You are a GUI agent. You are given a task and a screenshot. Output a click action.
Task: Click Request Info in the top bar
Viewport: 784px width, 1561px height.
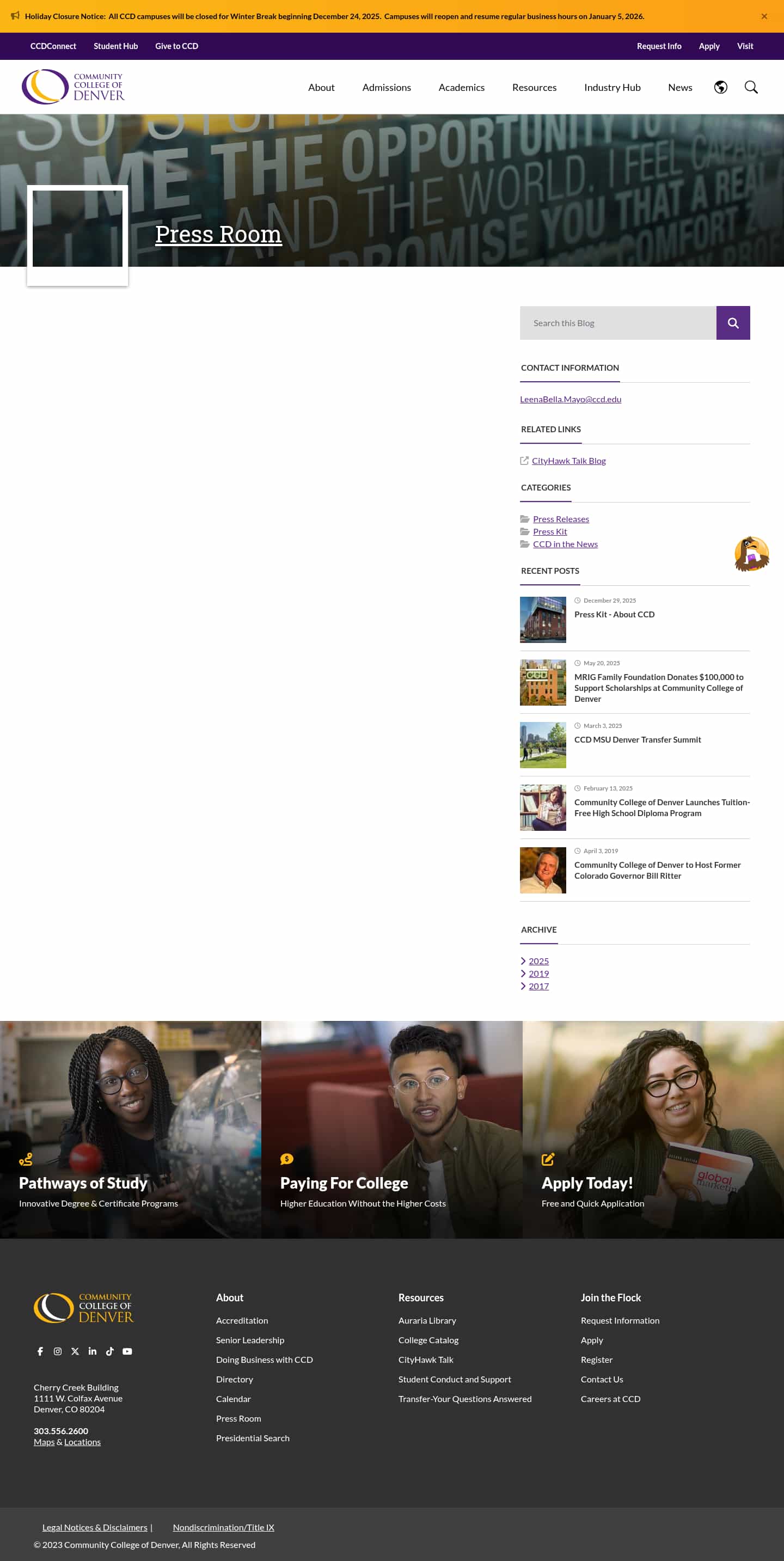point(659,46)
